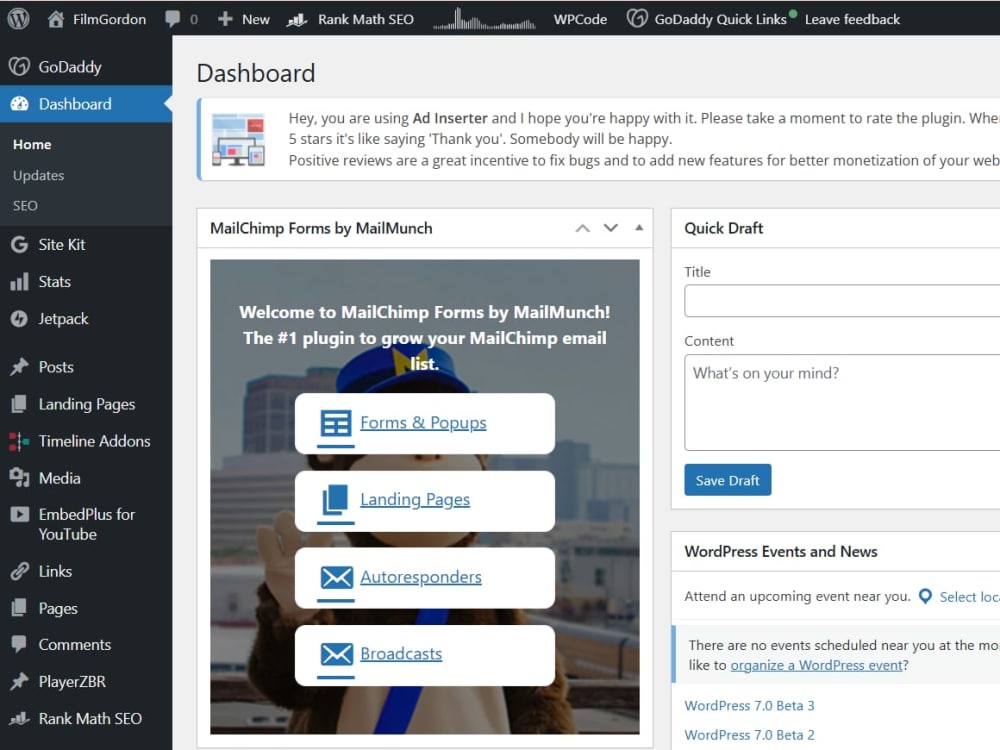
Task: Click the Media library icon
Action: click(20, 478)
